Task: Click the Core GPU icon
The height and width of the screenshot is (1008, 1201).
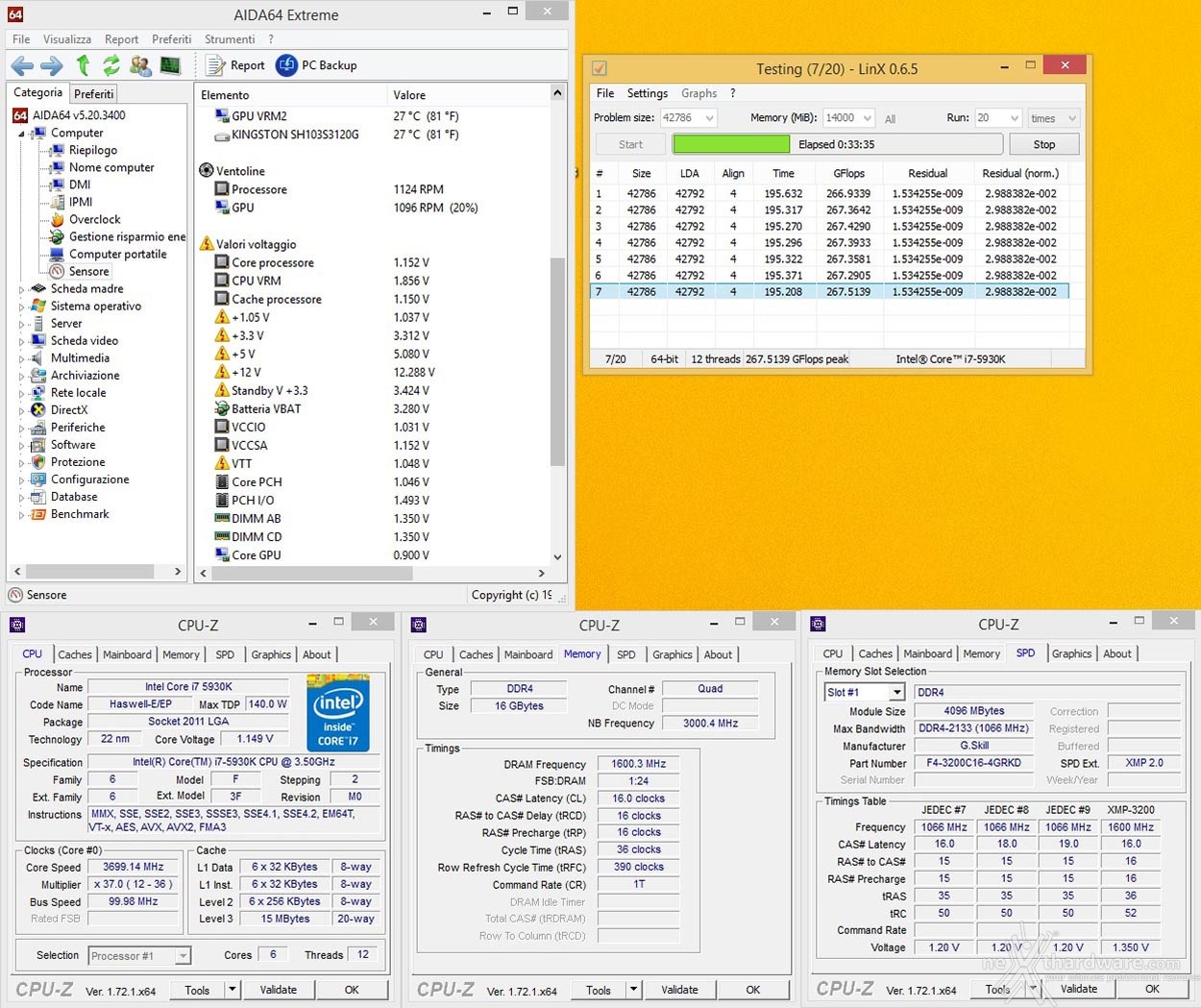Action: pos(222,554)
